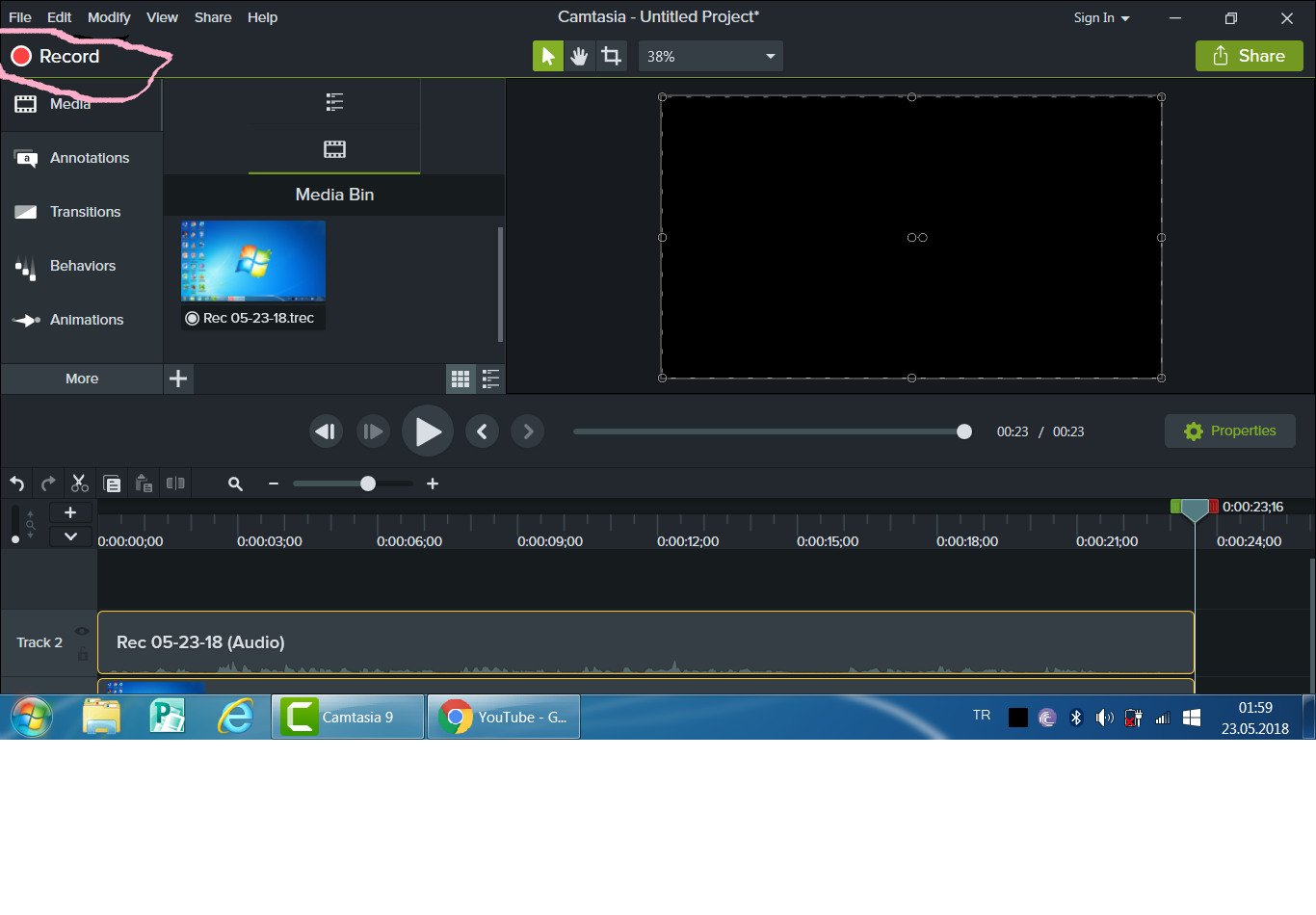Click the timeline zoom slider handle
This screenshot has width=1316, height=915.
pos(368,484)
